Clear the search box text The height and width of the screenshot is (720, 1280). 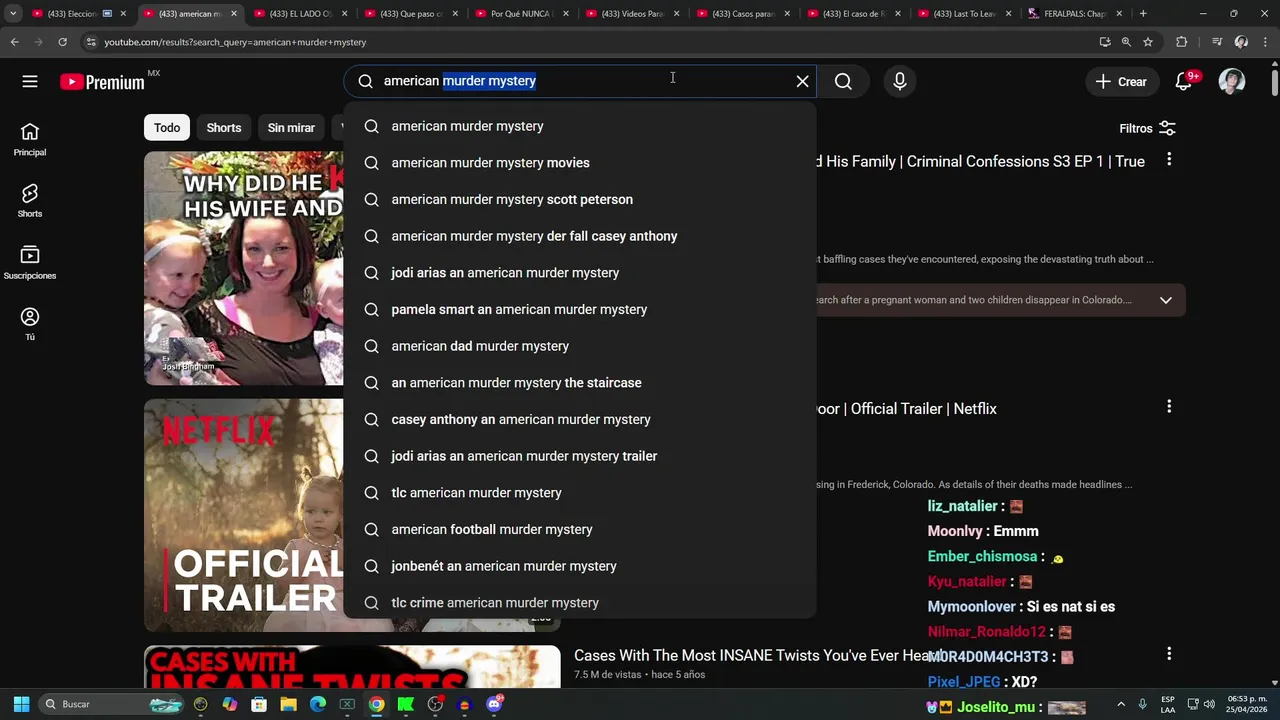point(802,82)
